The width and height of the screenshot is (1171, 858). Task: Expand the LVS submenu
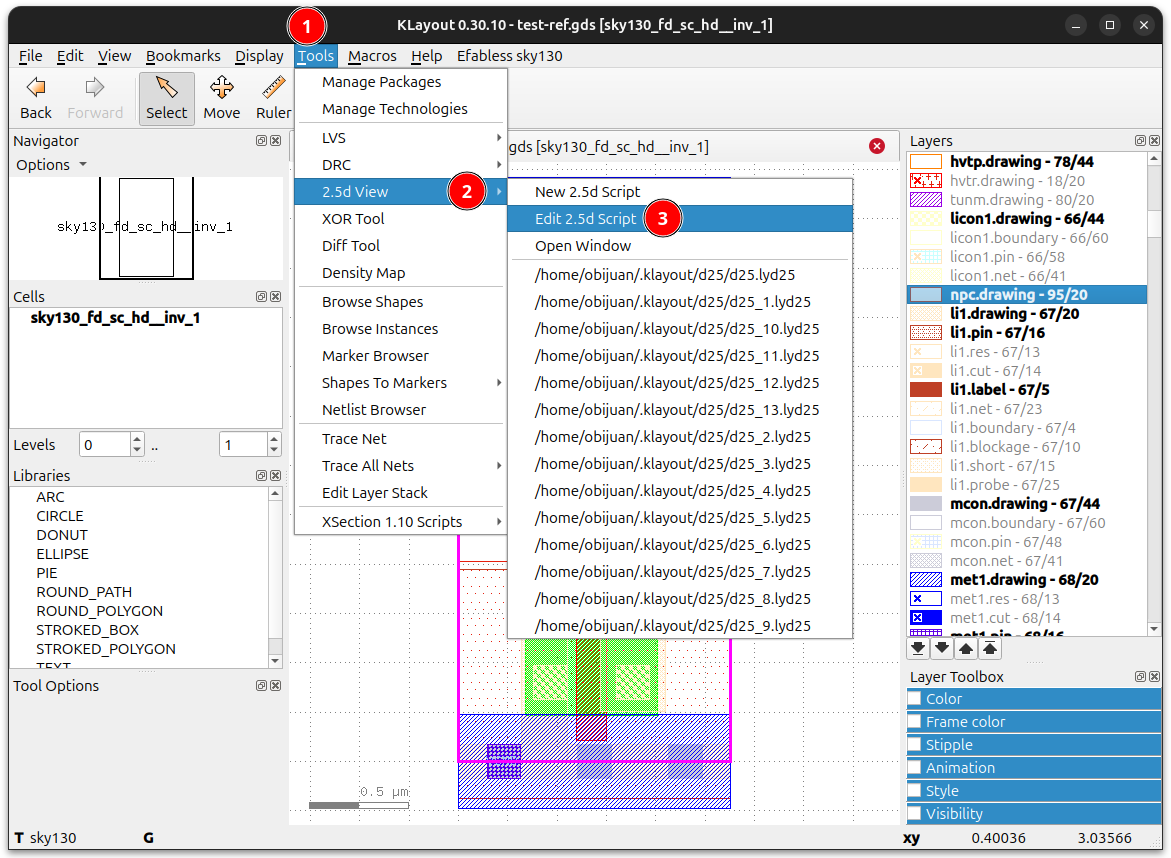point(401,138)
